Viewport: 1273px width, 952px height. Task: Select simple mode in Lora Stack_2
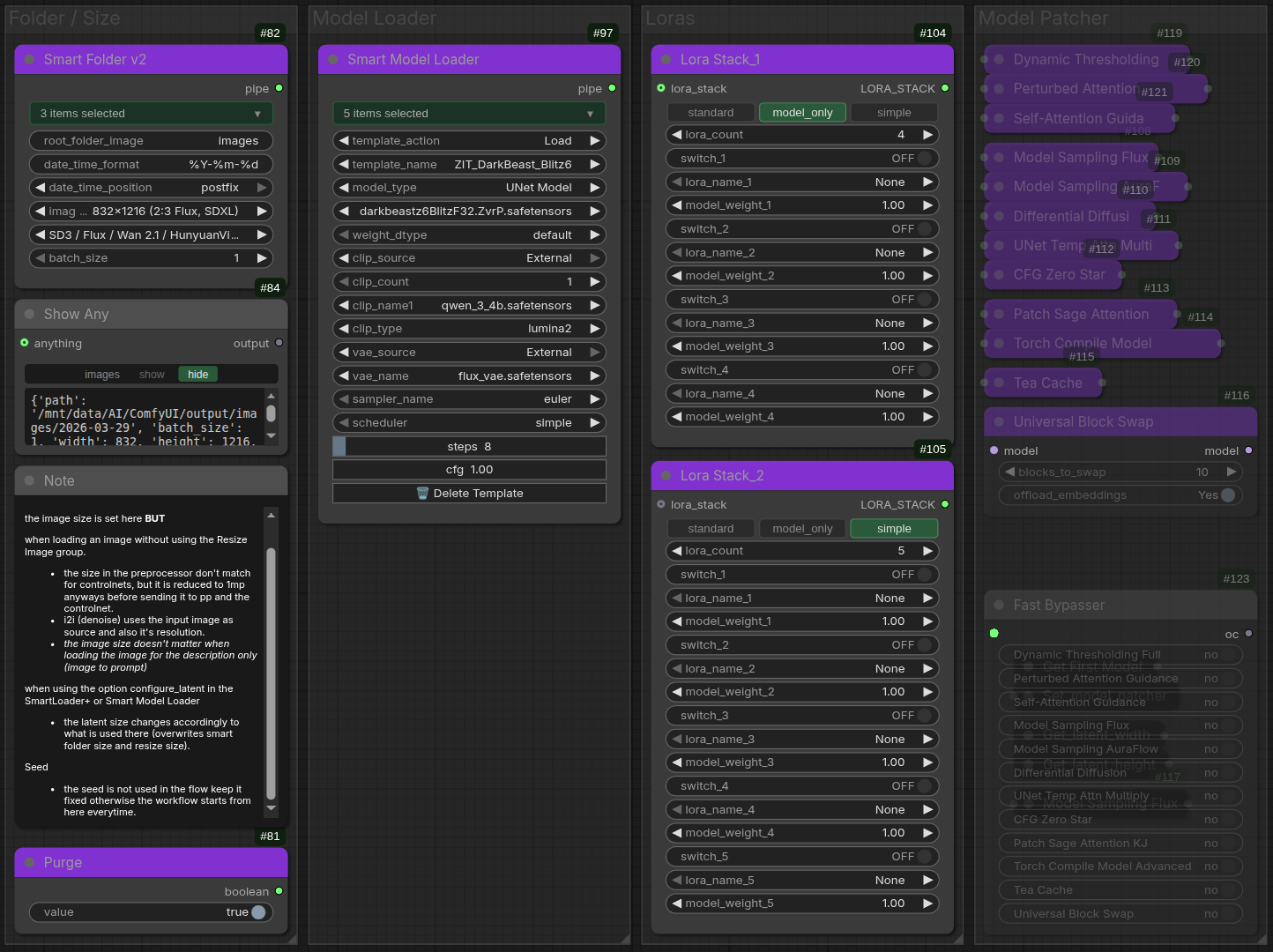coord(894,529)
